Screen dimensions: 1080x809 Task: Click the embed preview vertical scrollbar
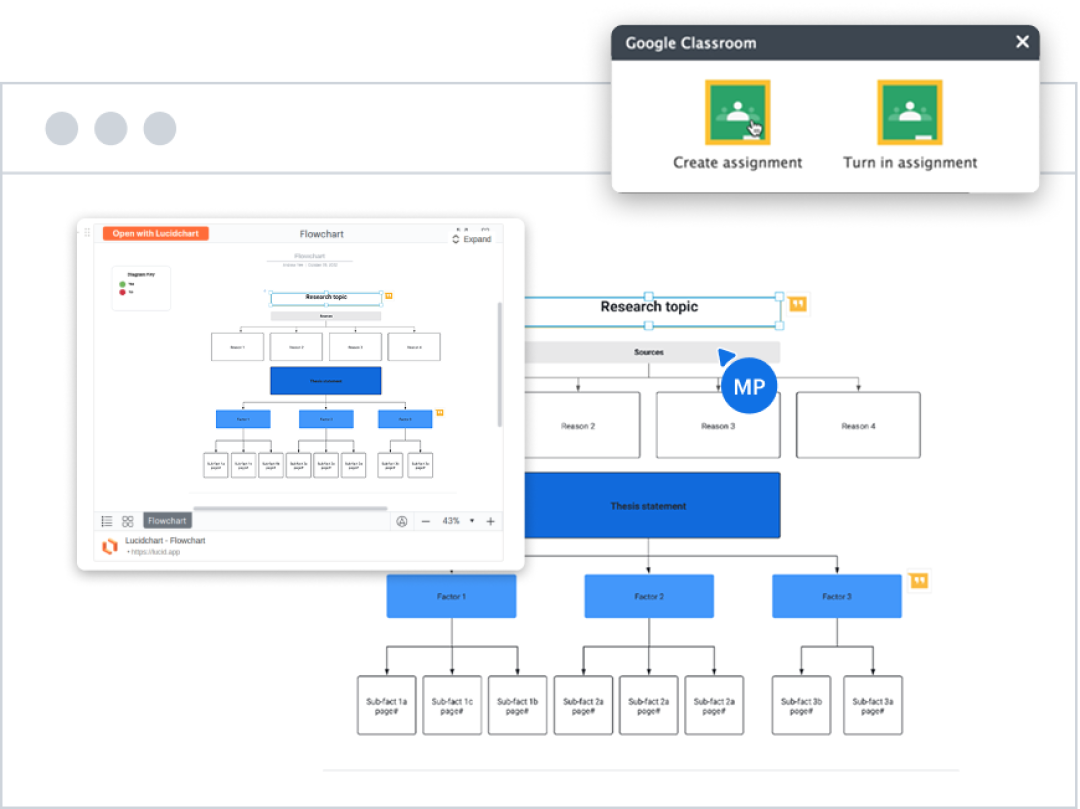coord(499,364)
